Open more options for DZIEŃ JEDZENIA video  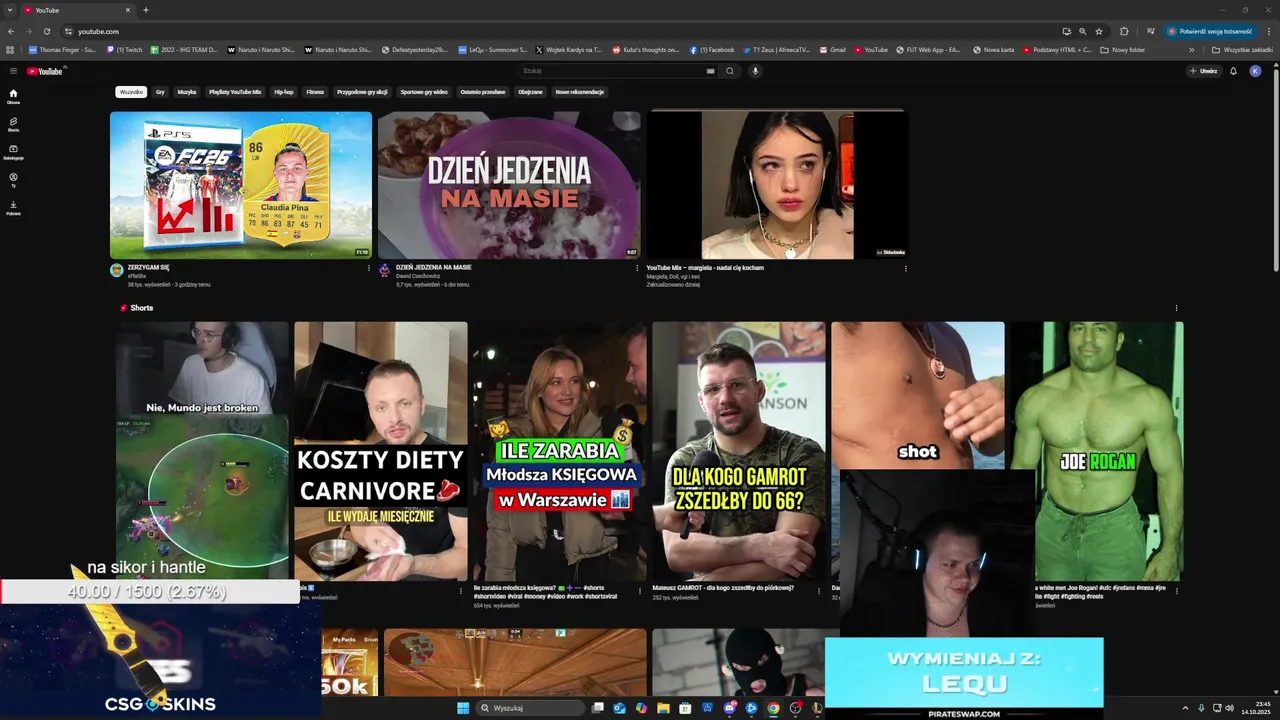coord(637,268)
